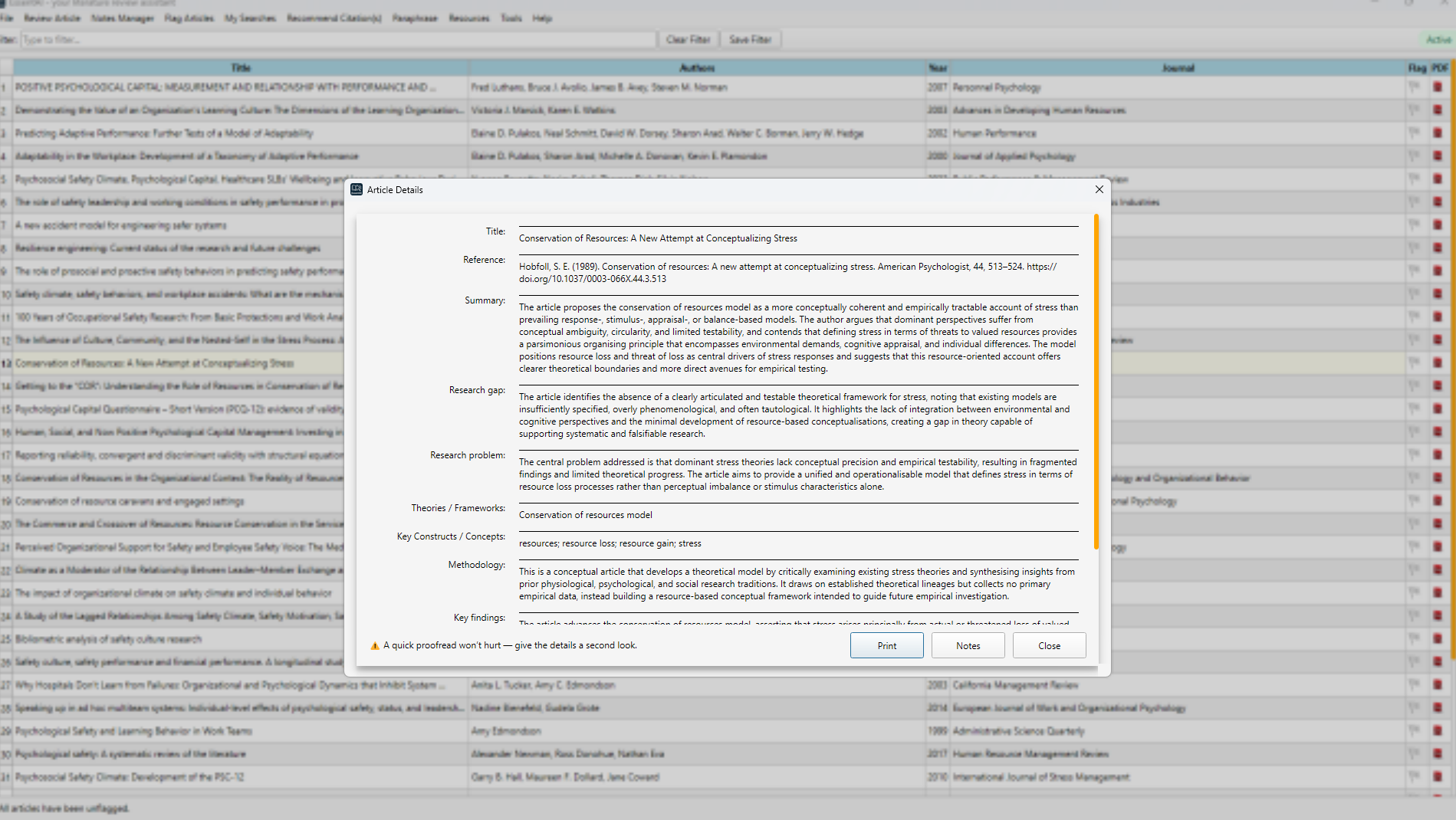Open the Tools menu
The width and height of the screenshot is (1456, 820).
pos(511,18)
